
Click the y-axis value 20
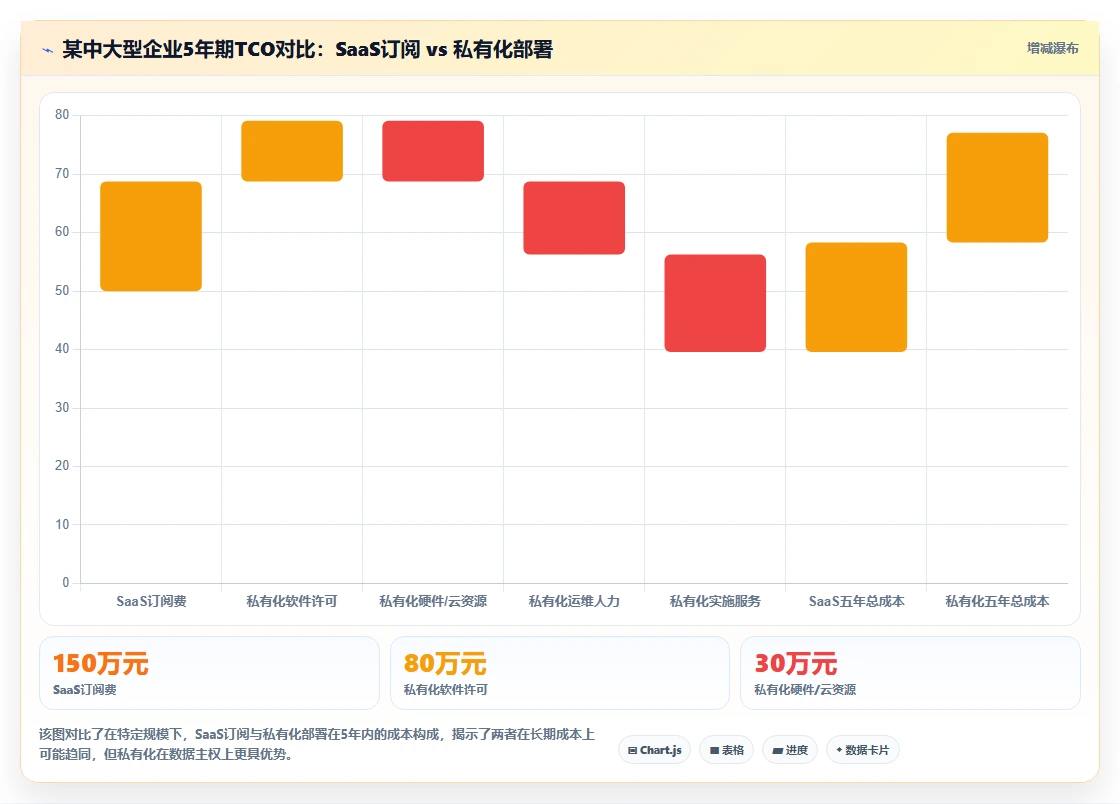pos(62,466)
